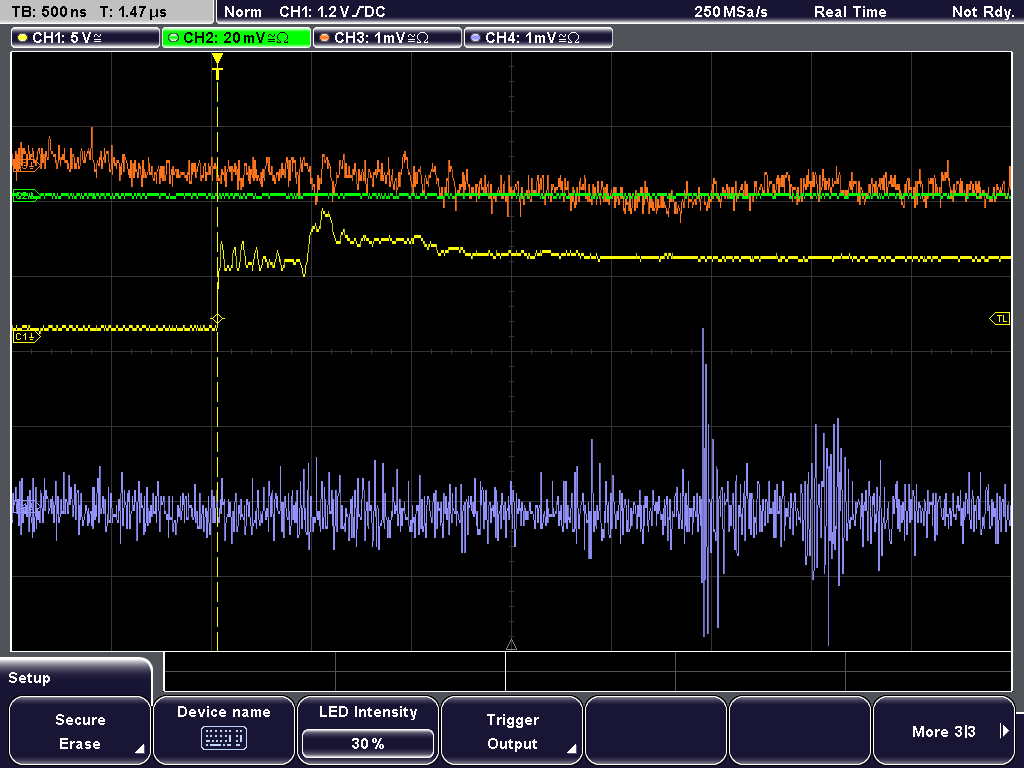Click the Setup menu title tab
This screenshot has width=1024, height=768.
[76, 677]
